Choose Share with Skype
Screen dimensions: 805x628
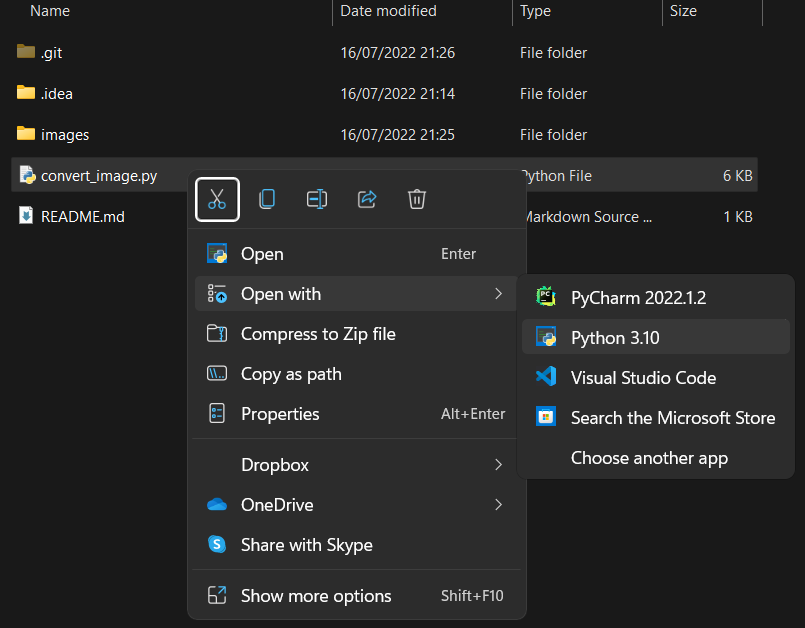pyautogui.click(x=356, y=544)
